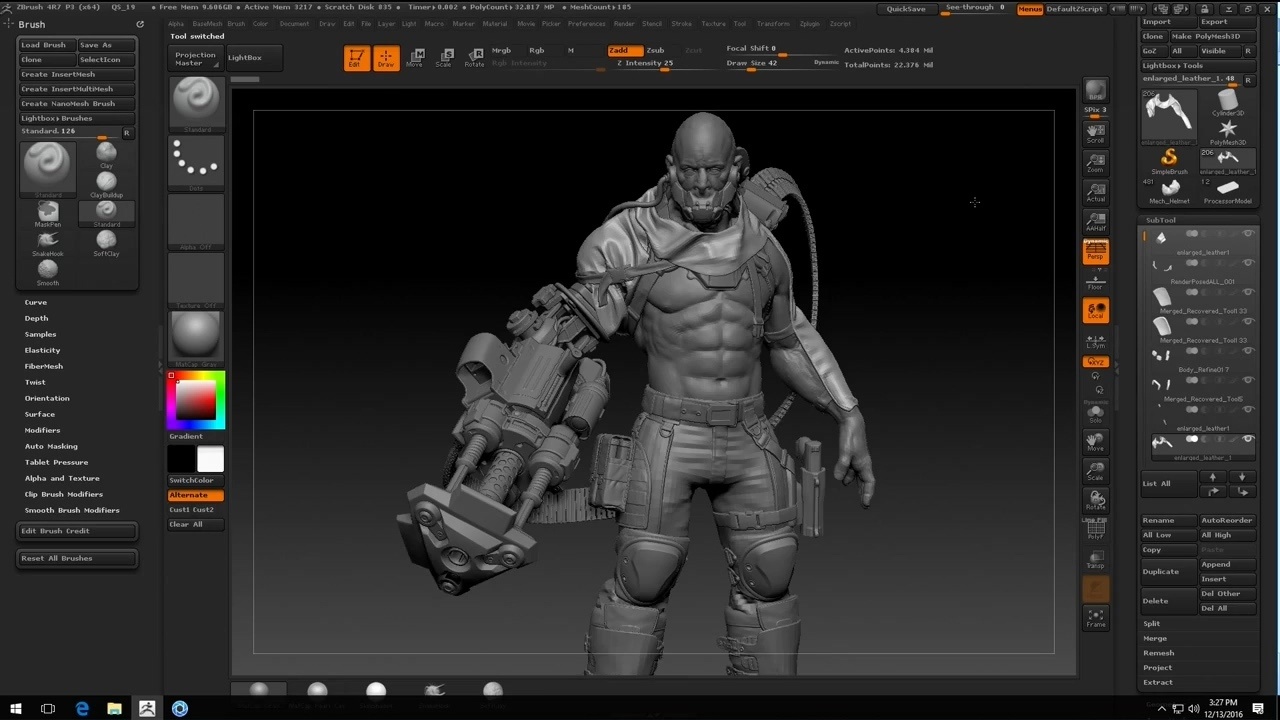Select the Move transform icon in top shelf
Viewport: 1280px width, 720px height.
point(414,58)
